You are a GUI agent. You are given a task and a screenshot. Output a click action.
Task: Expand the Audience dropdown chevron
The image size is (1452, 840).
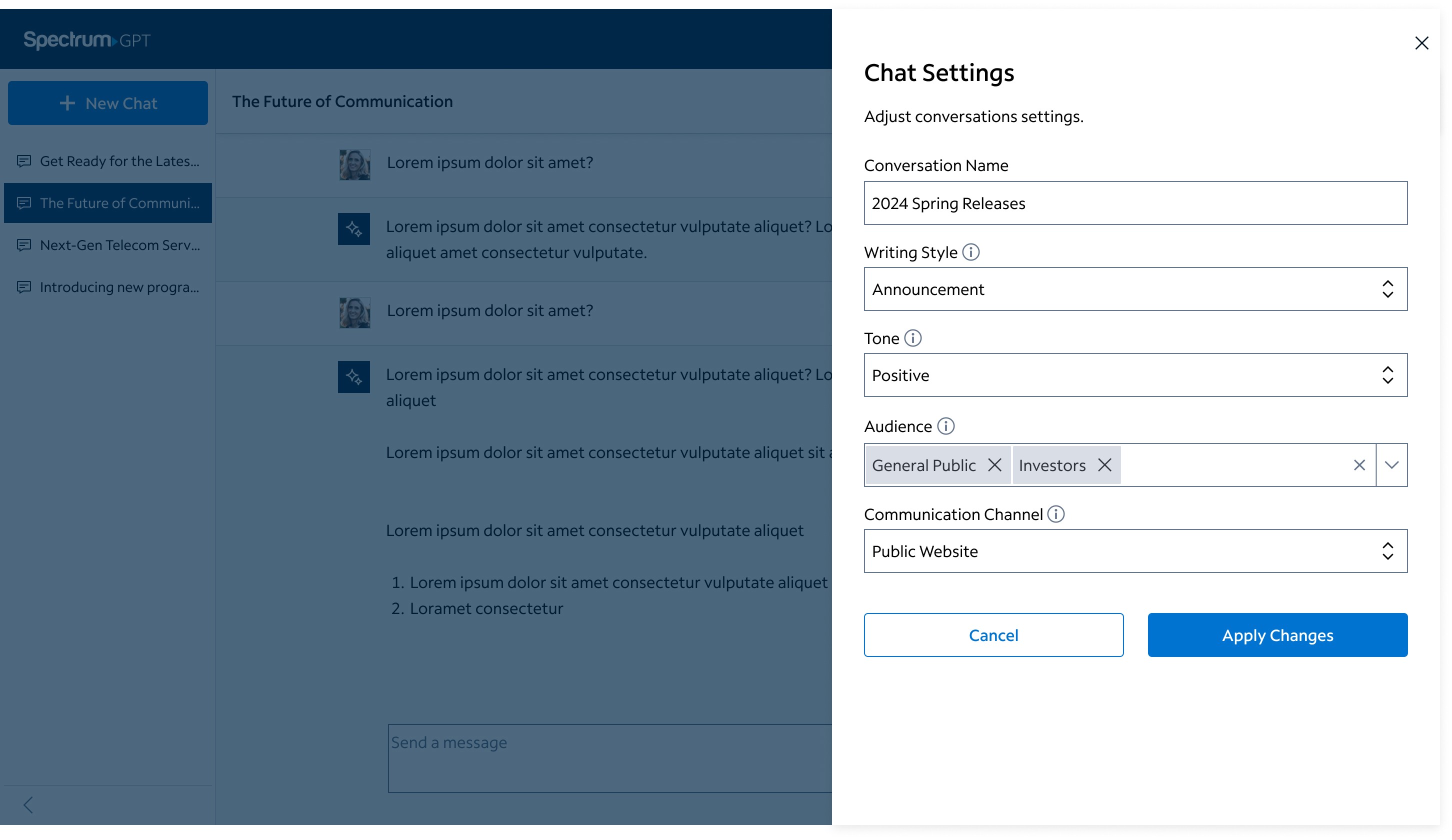coord(1391,465)
